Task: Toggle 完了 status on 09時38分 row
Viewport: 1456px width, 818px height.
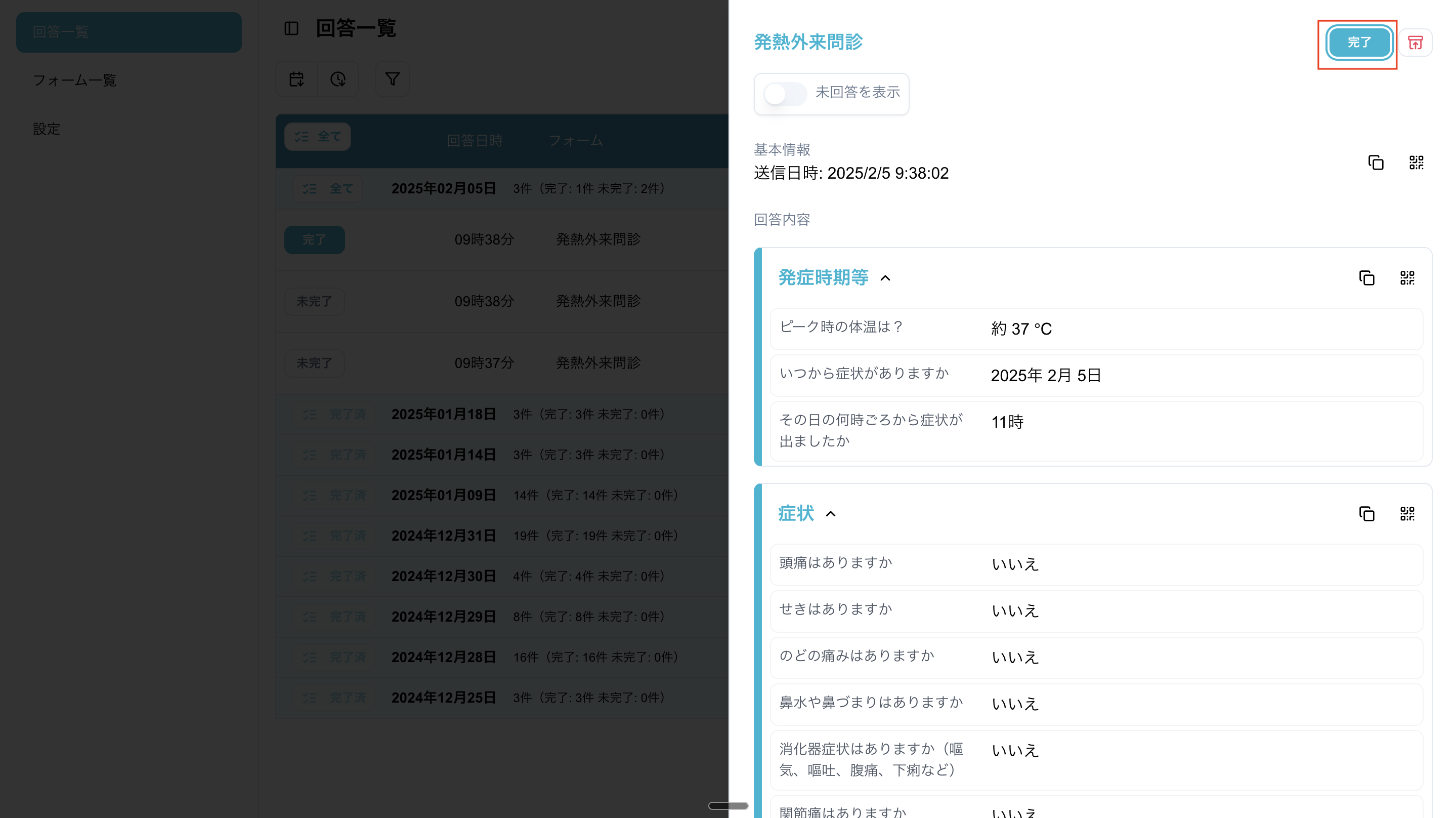Action: click(314, 240)
